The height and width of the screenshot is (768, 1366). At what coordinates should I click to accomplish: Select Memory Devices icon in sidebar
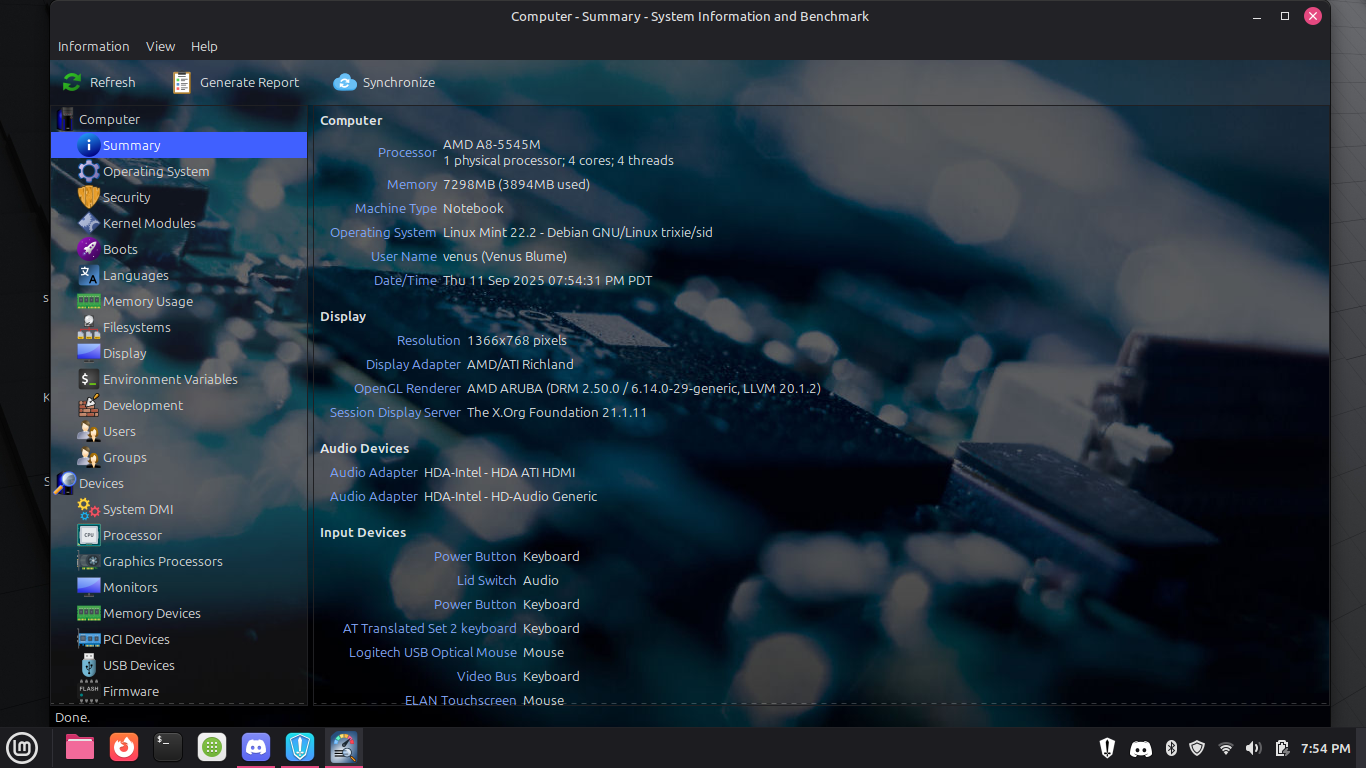pyautogui.click(x=89, y=613)
